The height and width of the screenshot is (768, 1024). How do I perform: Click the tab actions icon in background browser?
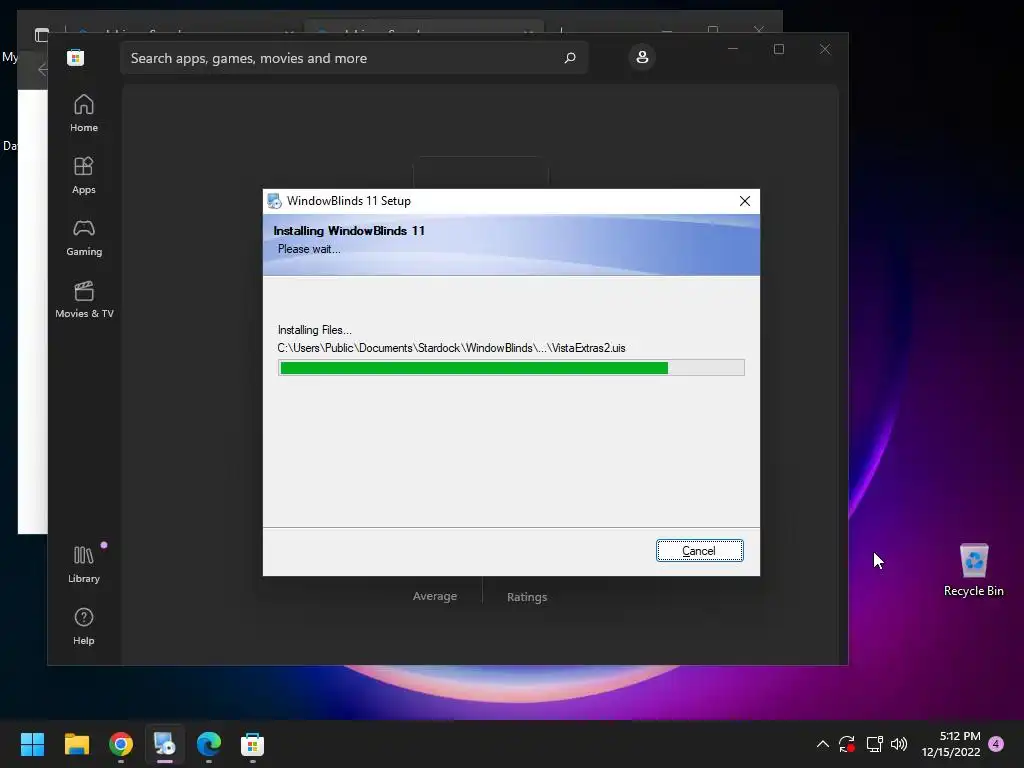coord(42,34)
